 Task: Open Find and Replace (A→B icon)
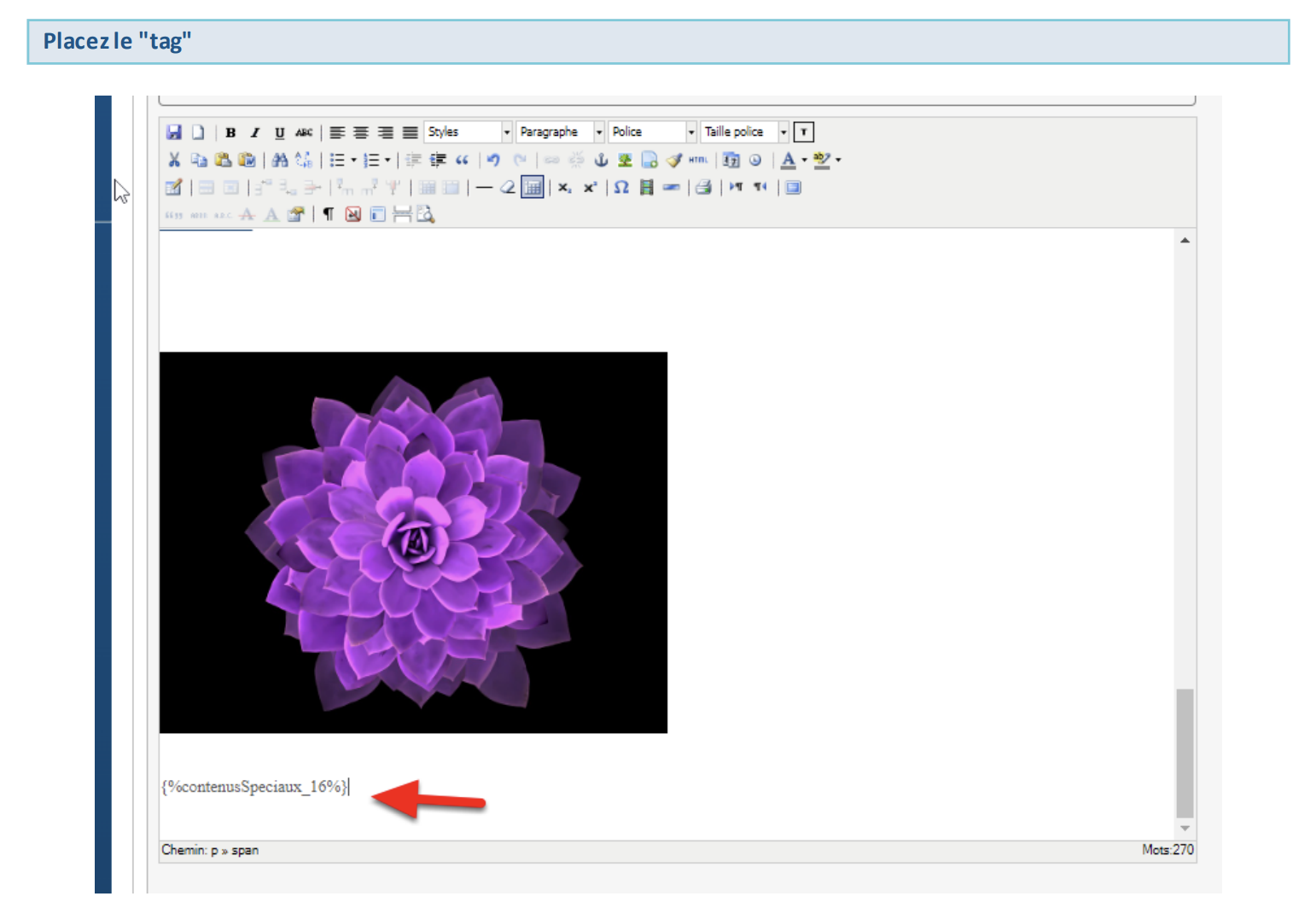pyautogui.click(x=304, y=160)
